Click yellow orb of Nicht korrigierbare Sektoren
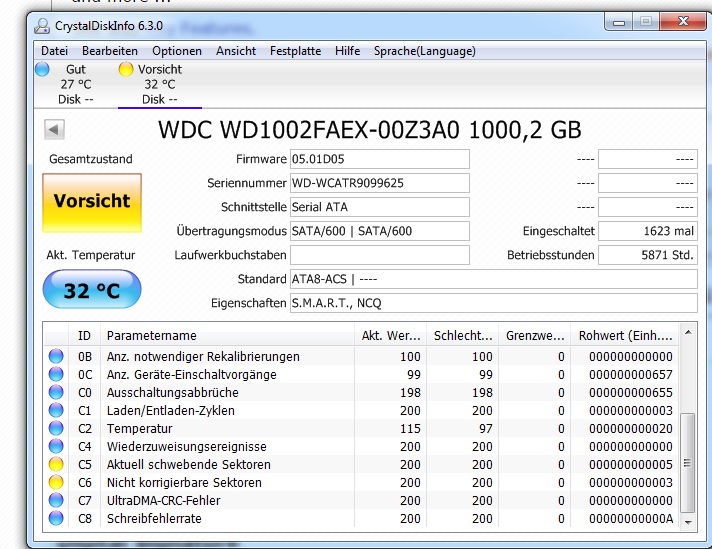The height and width of the screenshot is (549, 712). [56, 482]
